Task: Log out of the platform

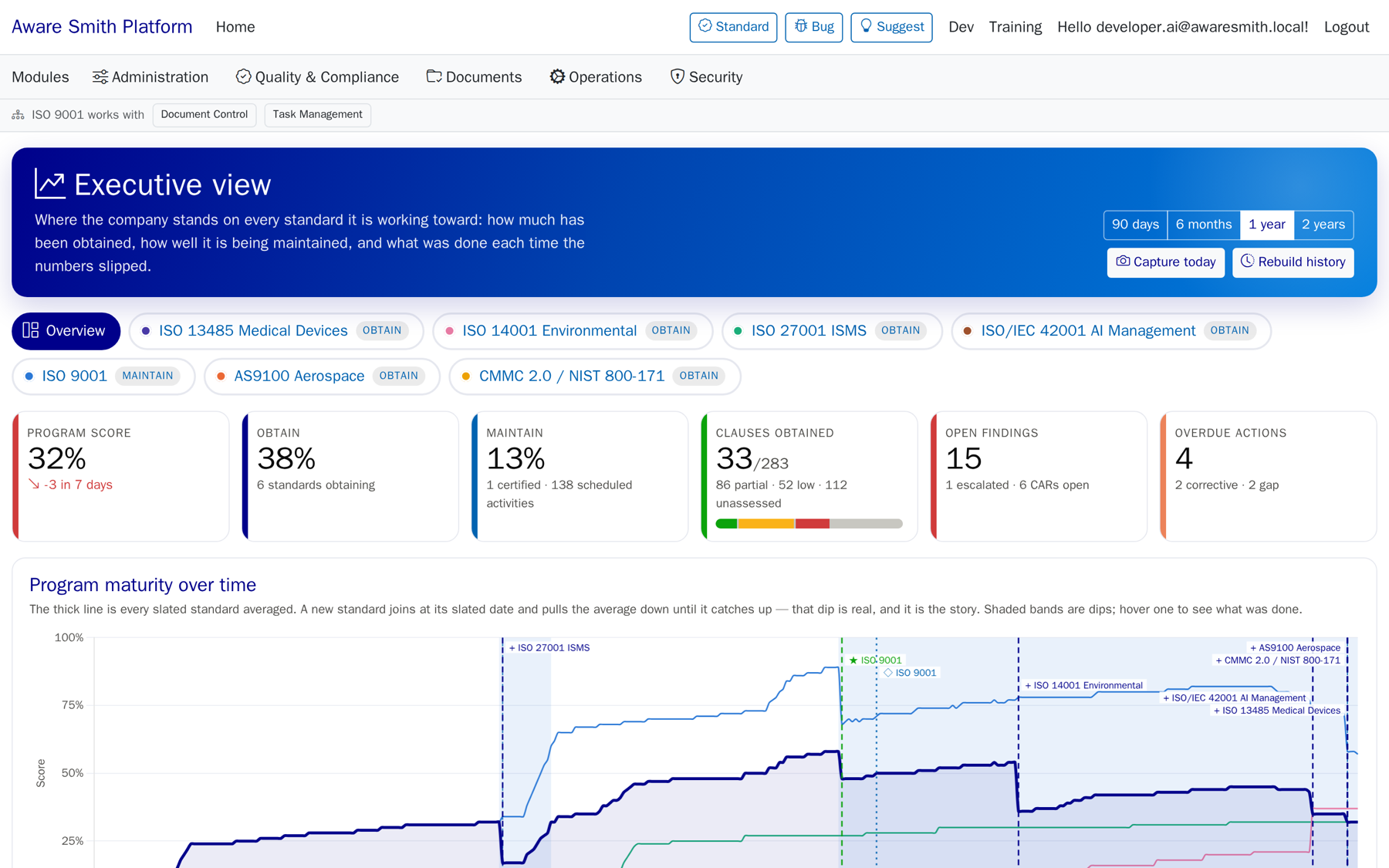Action: pyautogui.click(x=1347, y=27)
